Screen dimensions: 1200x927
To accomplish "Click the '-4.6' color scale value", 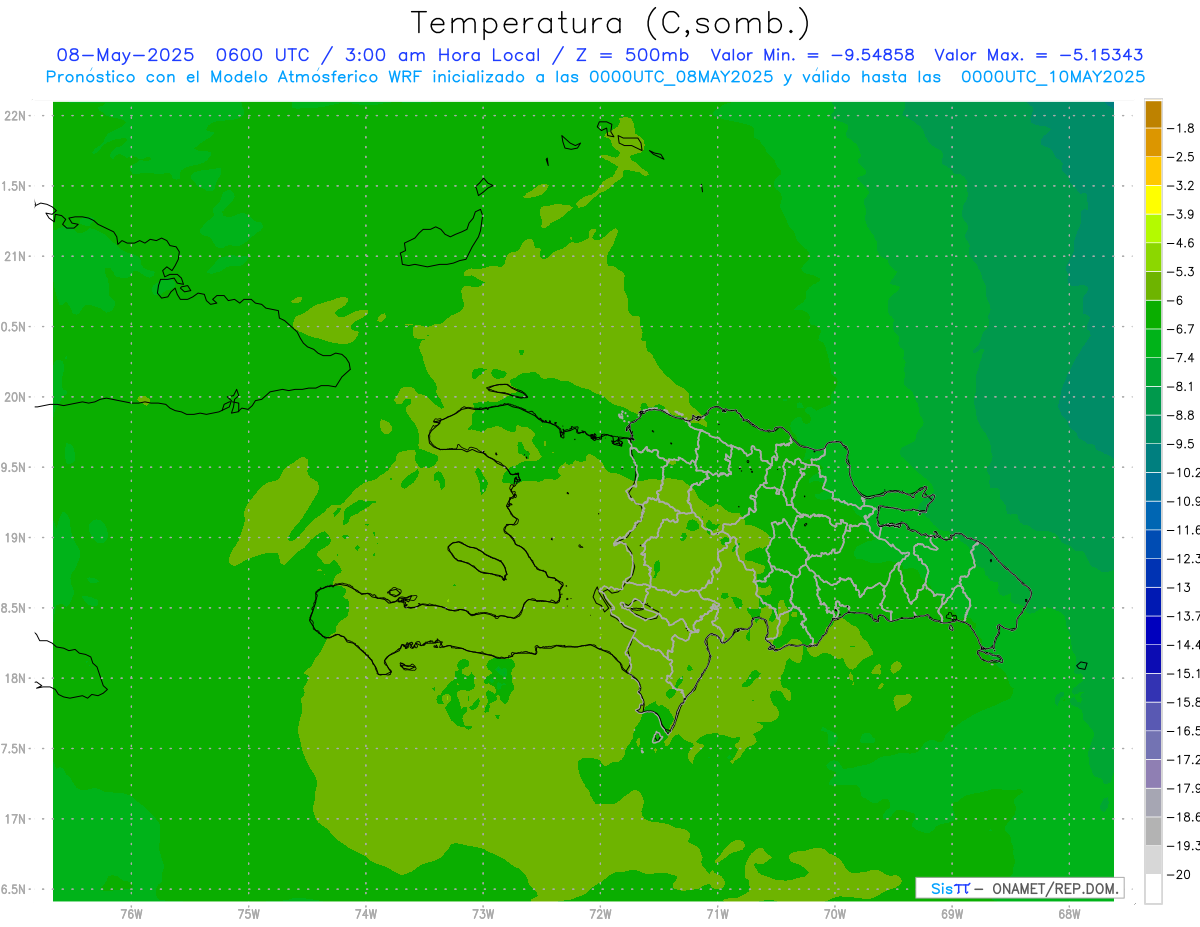I will tap(1182, 243).
